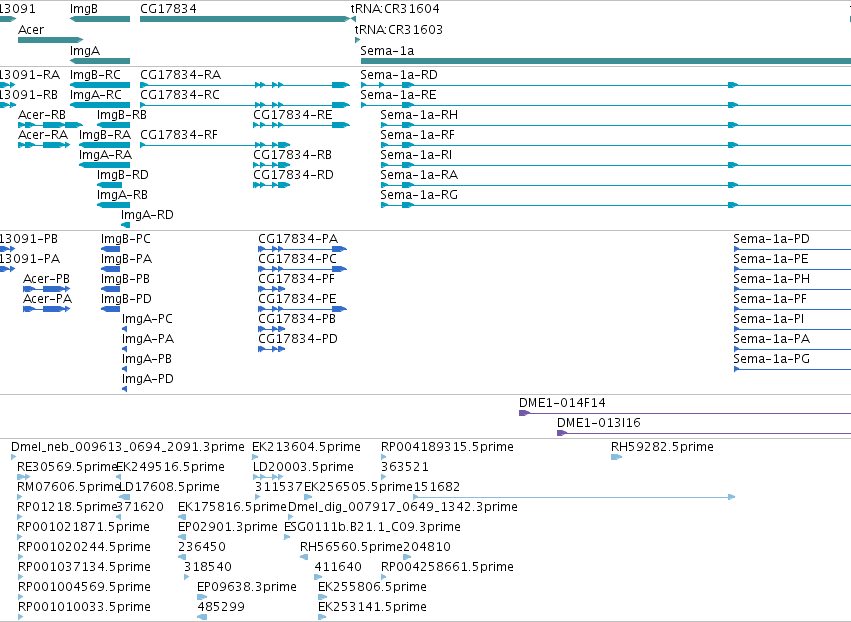
Task: Select the CG17834-PB protein label
Action: [297, 319]
